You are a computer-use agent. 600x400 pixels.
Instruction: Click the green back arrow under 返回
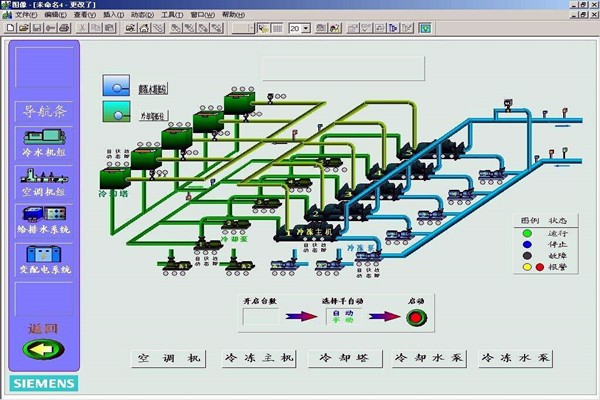44,350
